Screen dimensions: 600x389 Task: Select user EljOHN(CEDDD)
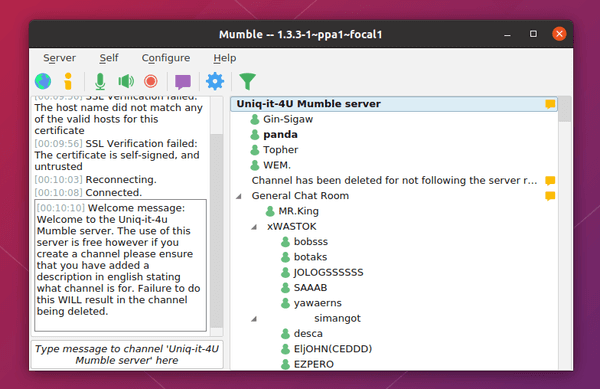(333, 349)
